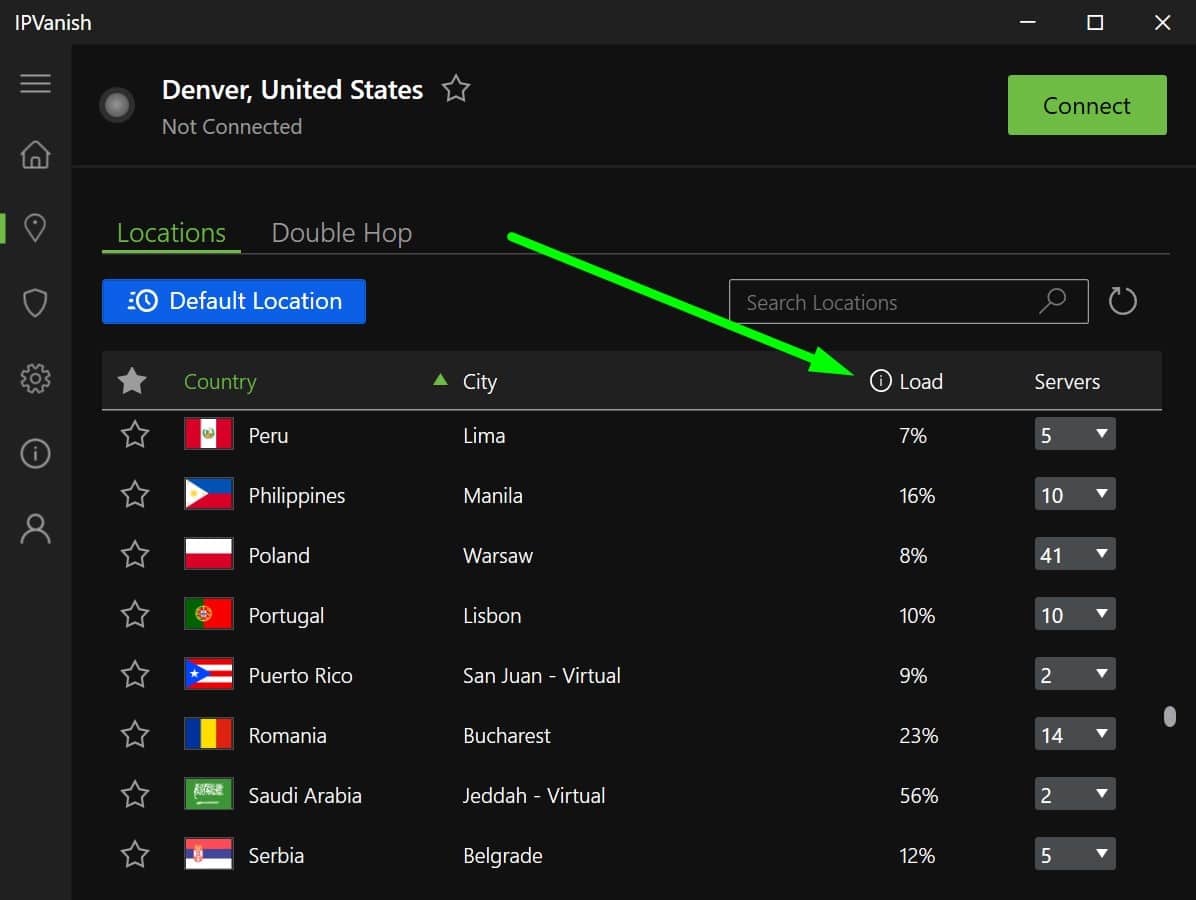Viewport: 1196px width, 900px height.
Task: Toggle favorite star for Philippines
Action: pyautogui.click(x=135, y=495)
